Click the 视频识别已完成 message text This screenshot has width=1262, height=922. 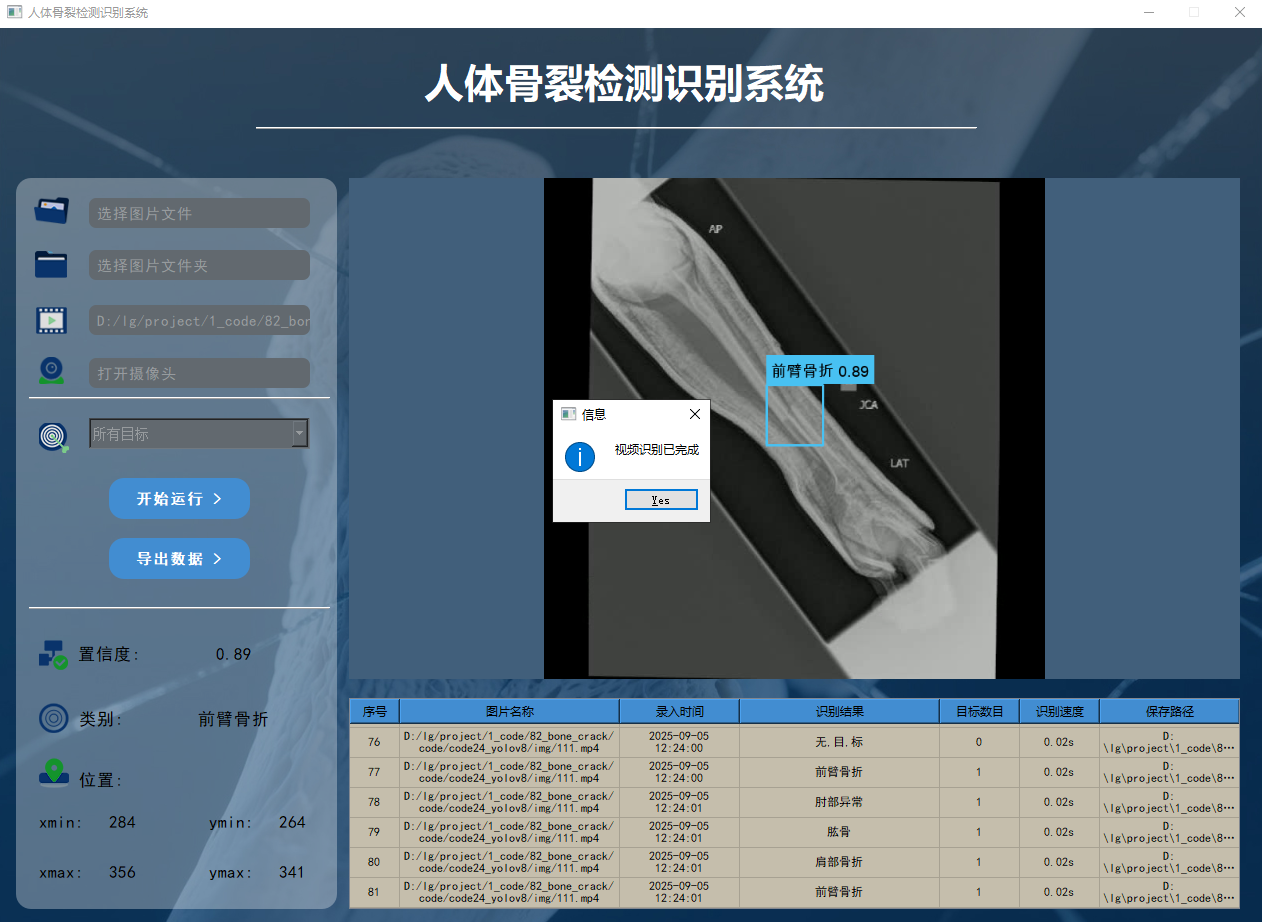(657, 451)
